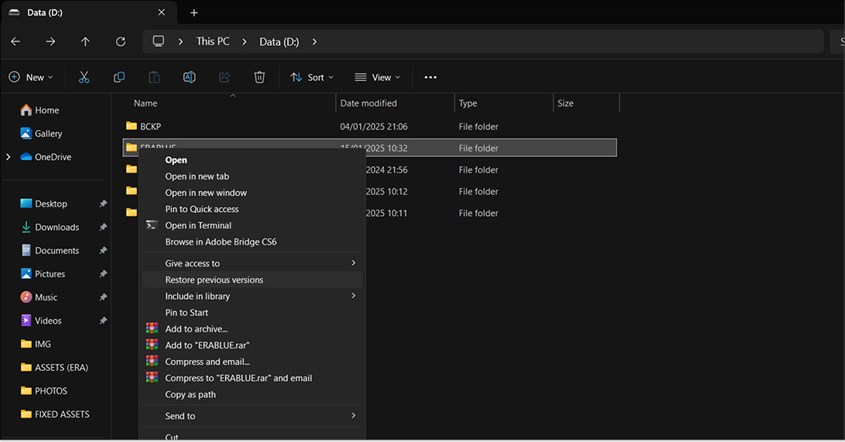Close the Data (D:) tab

coord(161,12)
